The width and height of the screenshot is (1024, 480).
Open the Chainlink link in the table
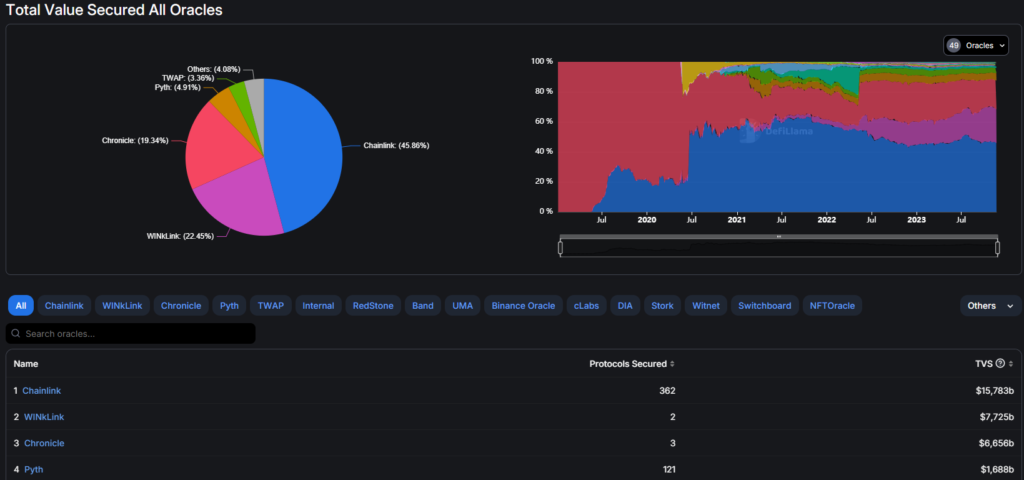[41, 390]
